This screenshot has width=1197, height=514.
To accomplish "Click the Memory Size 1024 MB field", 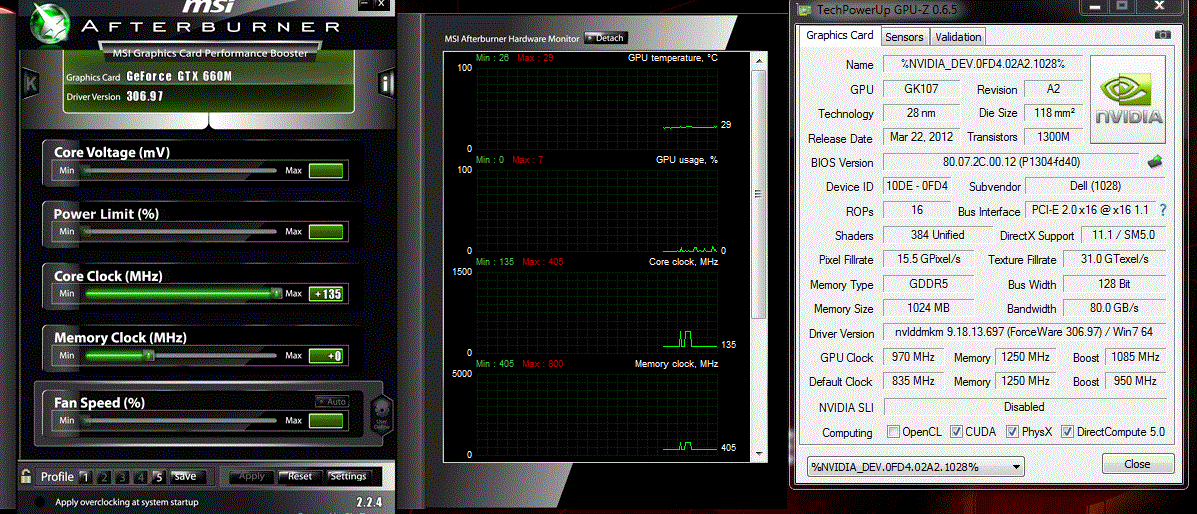I will (x=928, y=308).
